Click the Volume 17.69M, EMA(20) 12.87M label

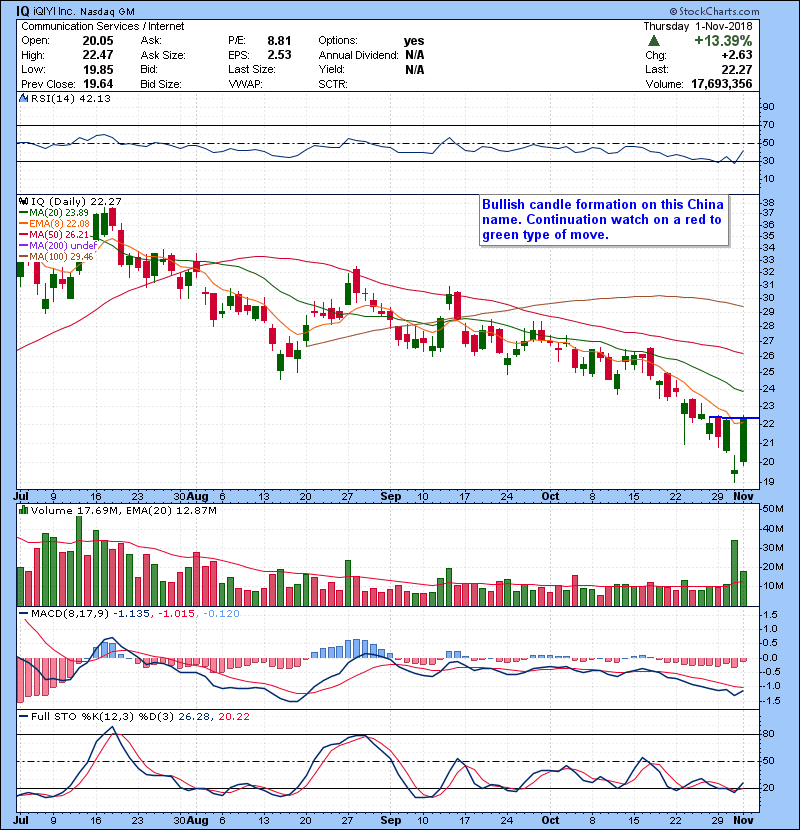[x=123, y=511]
